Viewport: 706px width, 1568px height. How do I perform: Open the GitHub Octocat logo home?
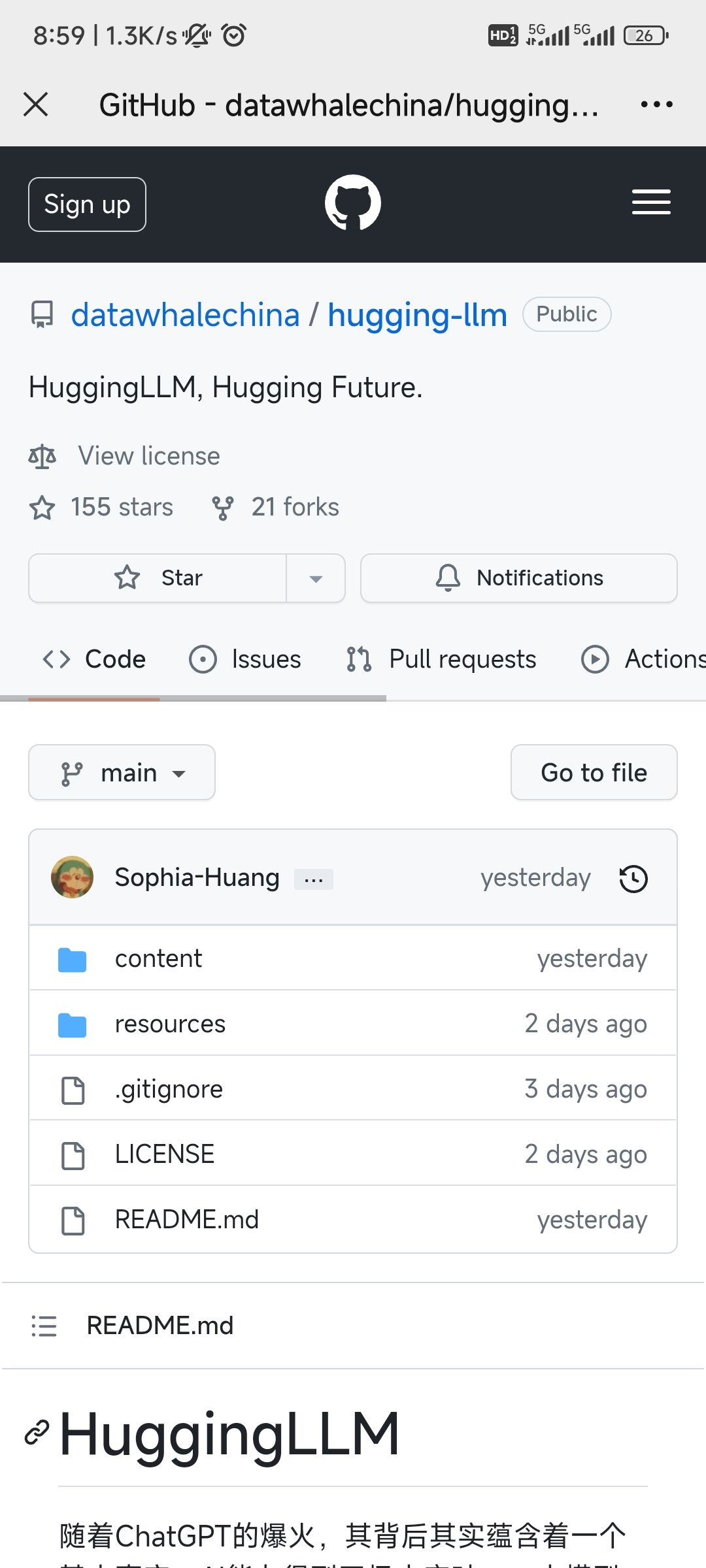click(x=353, y=203)
